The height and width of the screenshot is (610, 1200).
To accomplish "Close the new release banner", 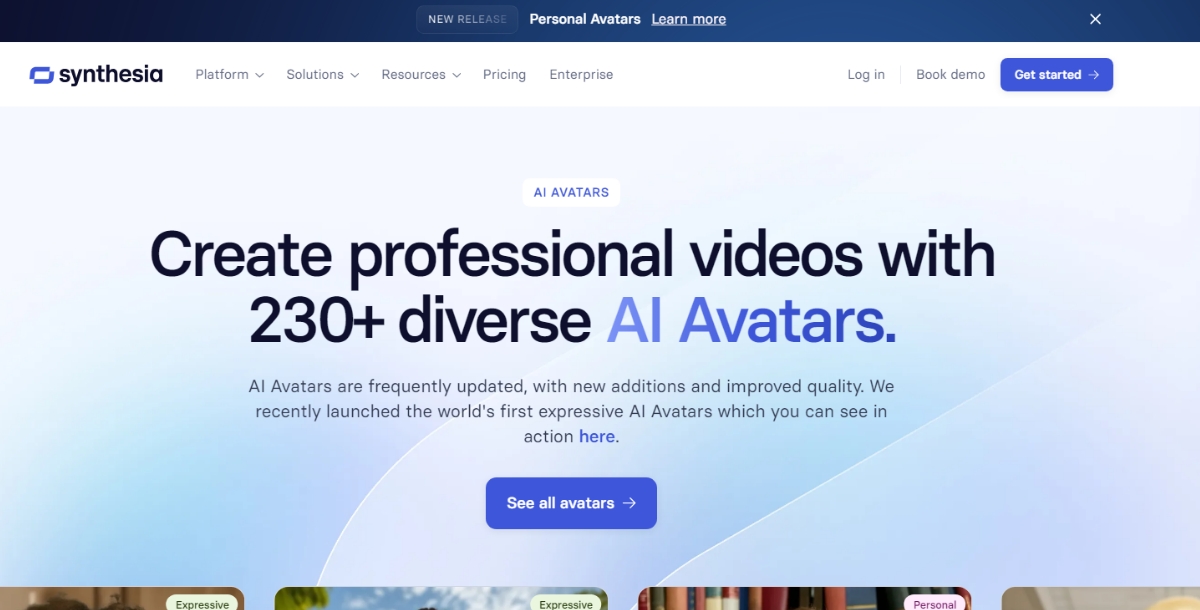I will 1095,19.
